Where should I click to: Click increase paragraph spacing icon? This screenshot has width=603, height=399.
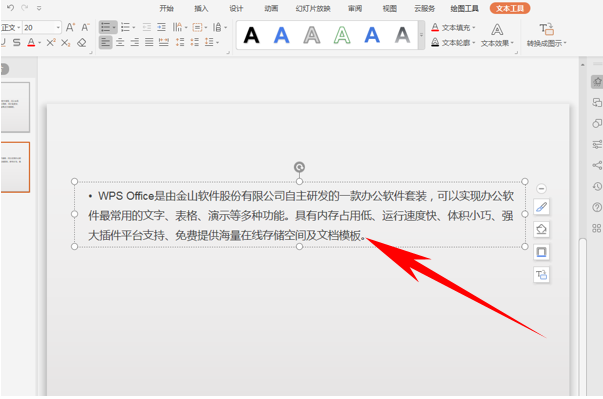point(180,42)
